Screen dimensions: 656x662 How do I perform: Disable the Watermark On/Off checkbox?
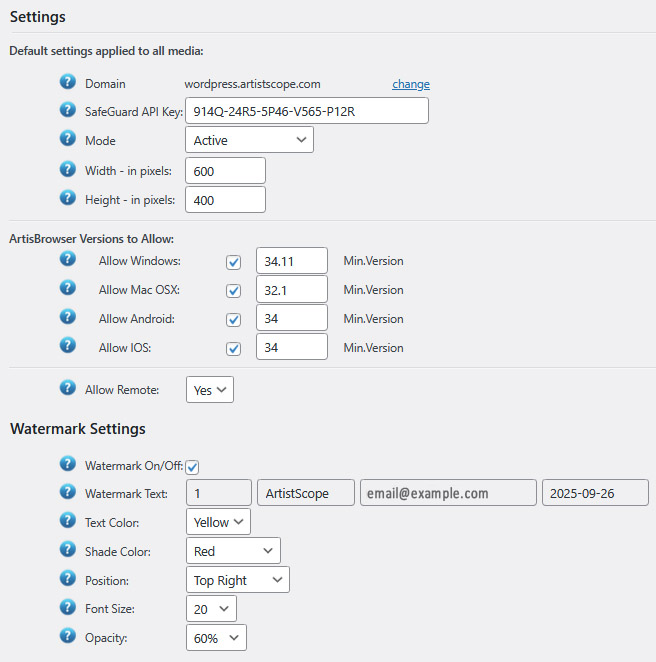192,467
